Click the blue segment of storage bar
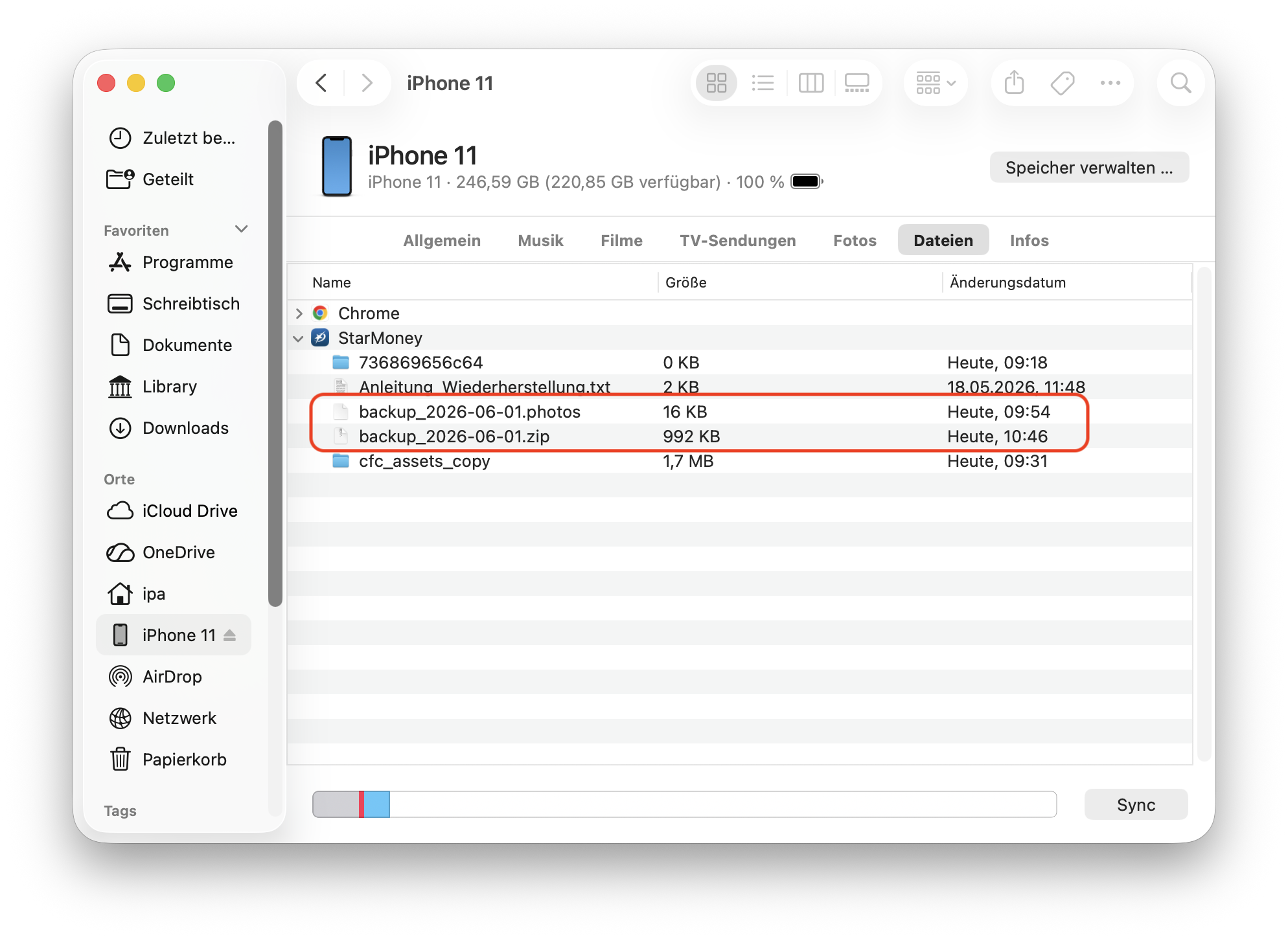 (x=376, y=804)
